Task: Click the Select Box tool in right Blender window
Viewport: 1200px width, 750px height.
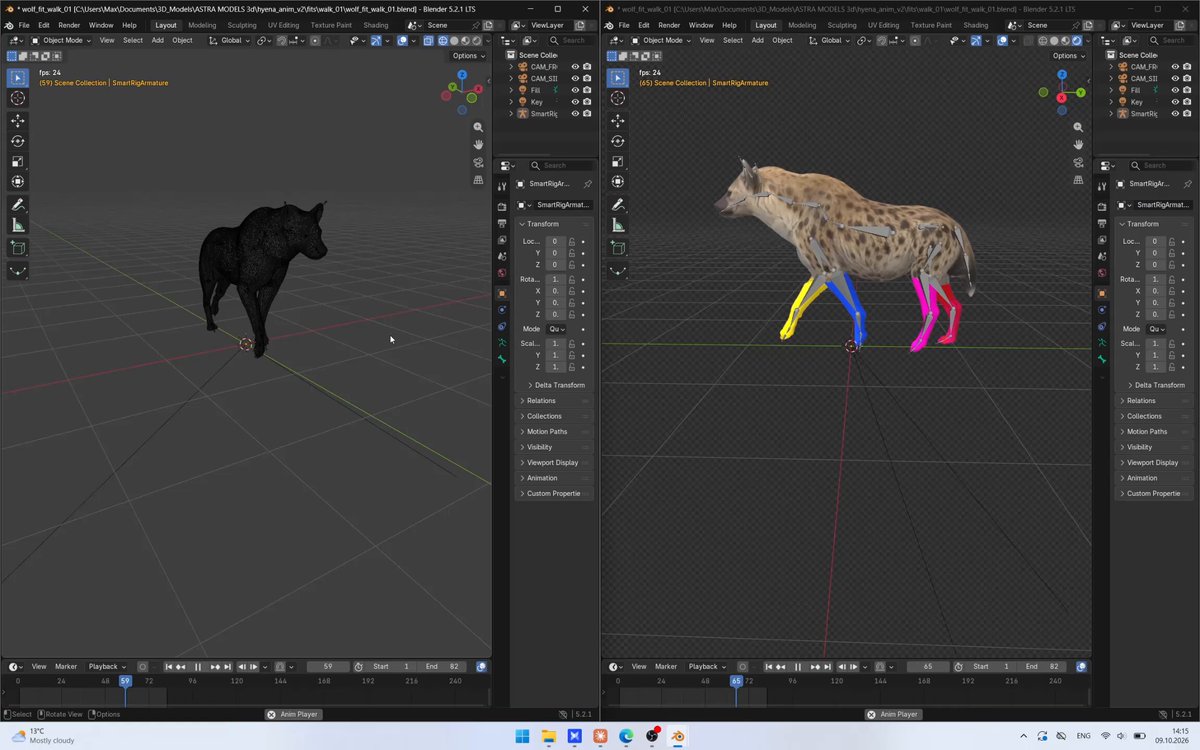Action: click(618, 77)
